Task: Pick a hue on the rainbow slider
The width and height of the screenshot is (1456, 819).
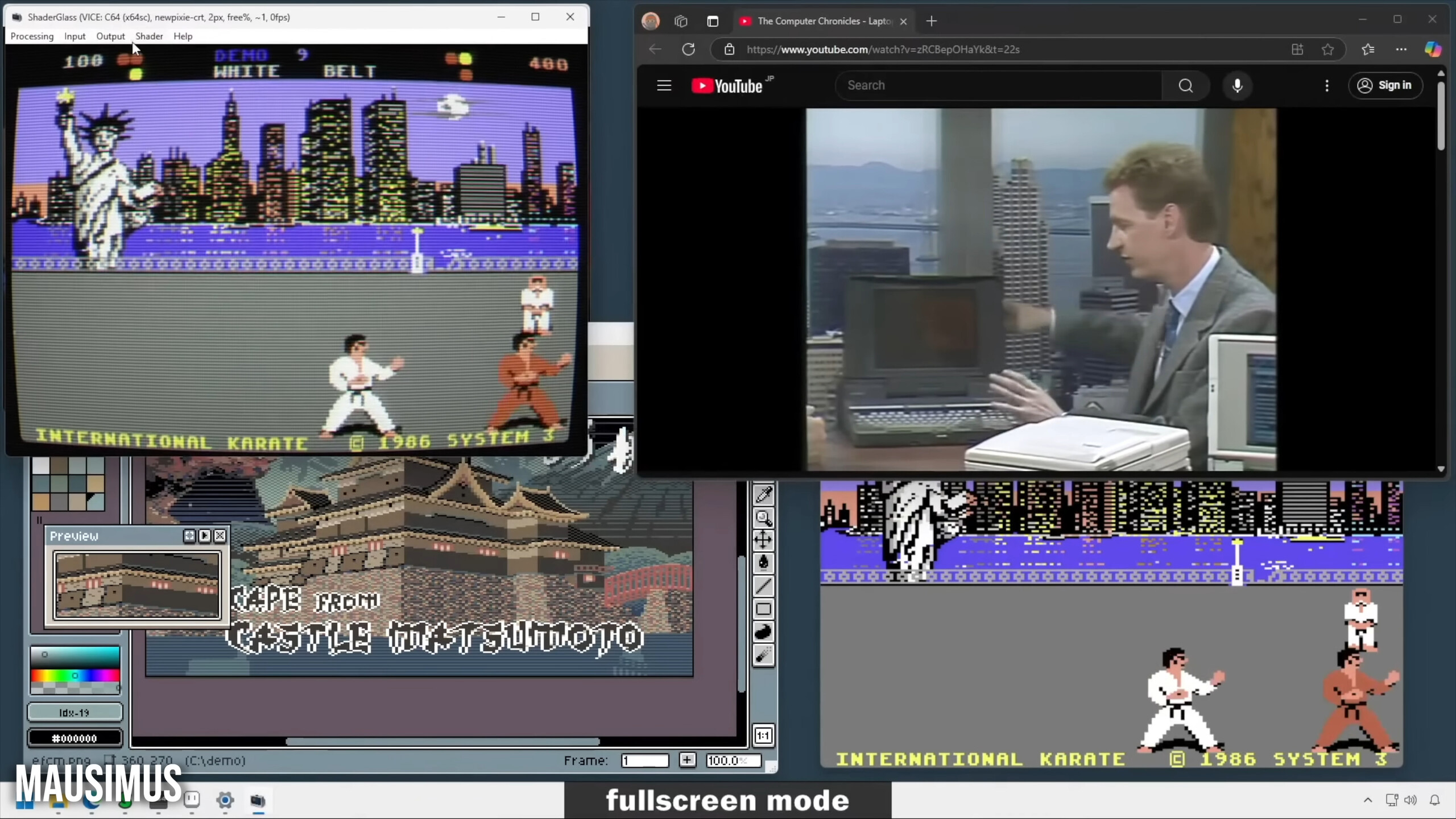Action: [75, 676]
